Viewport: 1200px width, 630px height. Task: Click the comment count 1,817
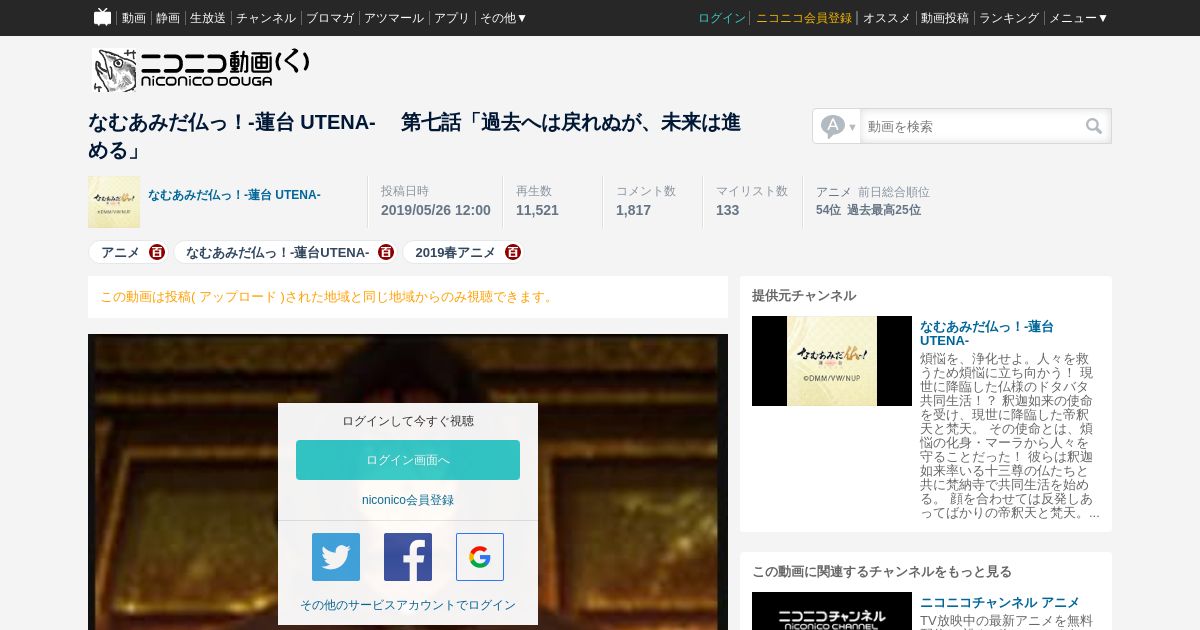[x=633, y=210]
